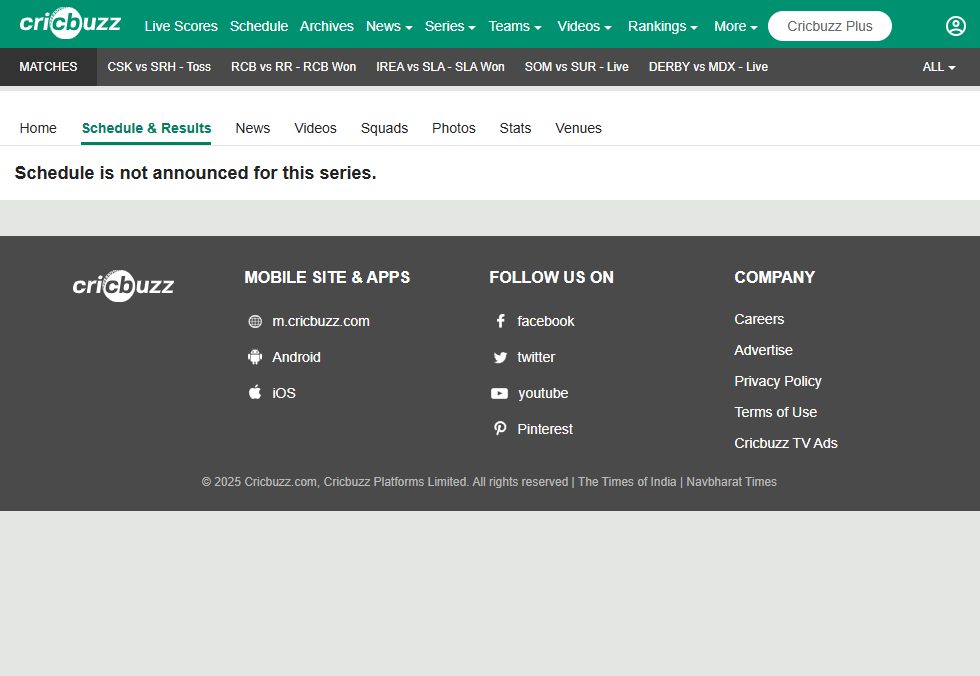
Task: Click the Cricbuzz logo in the footer
Action: coord(123,286)
